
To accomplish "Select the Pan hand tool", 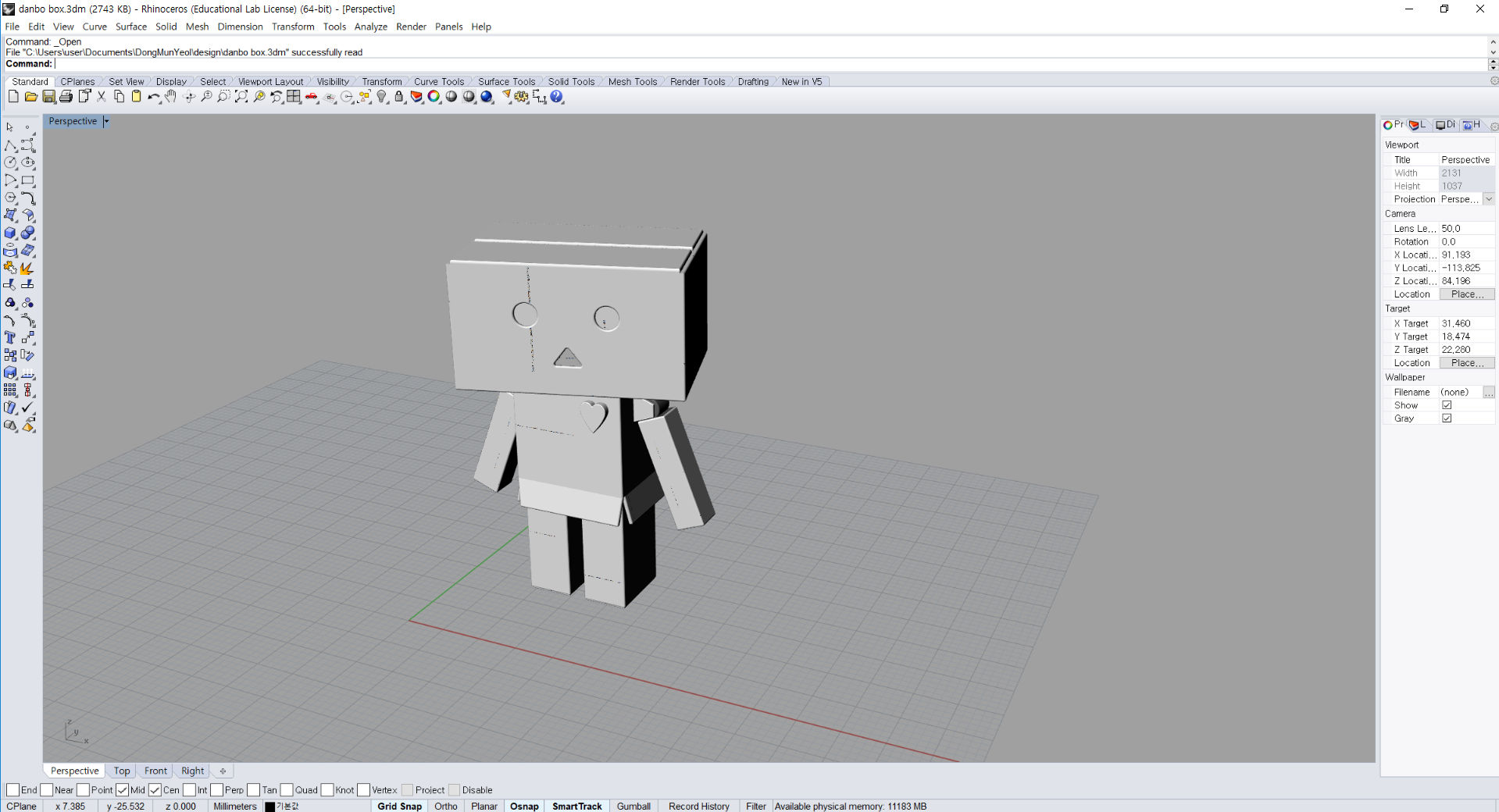I will (x=170, y=97).
